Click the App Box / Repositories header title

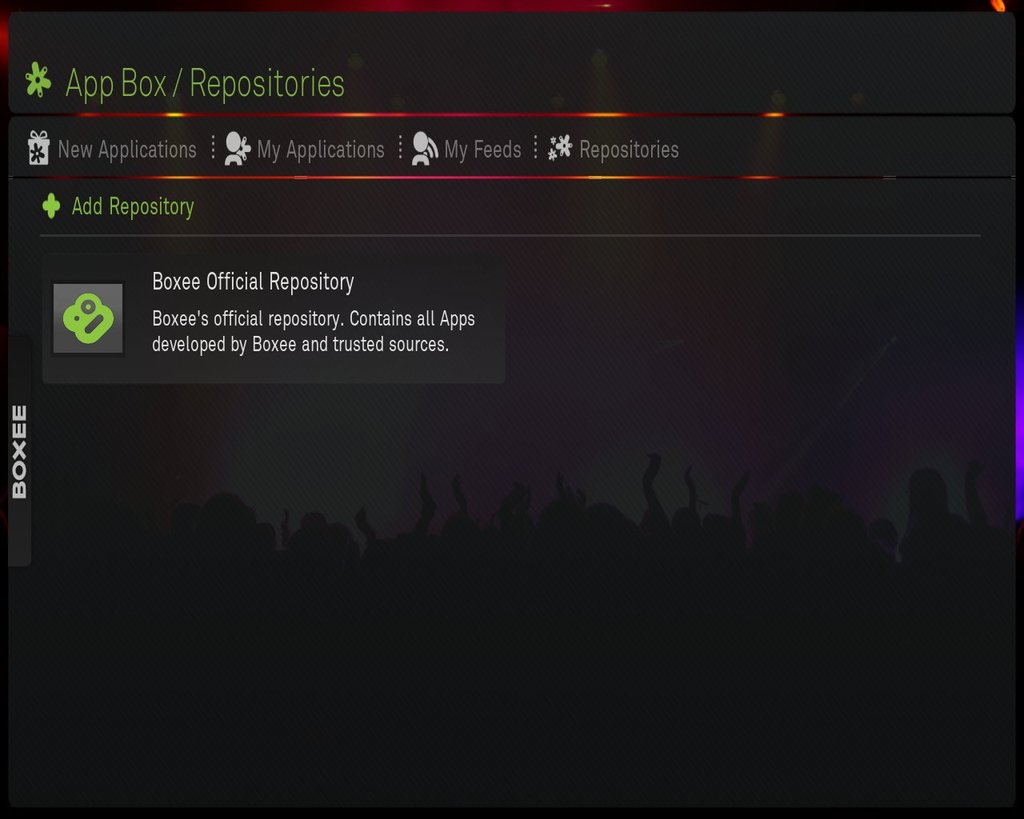204,83
